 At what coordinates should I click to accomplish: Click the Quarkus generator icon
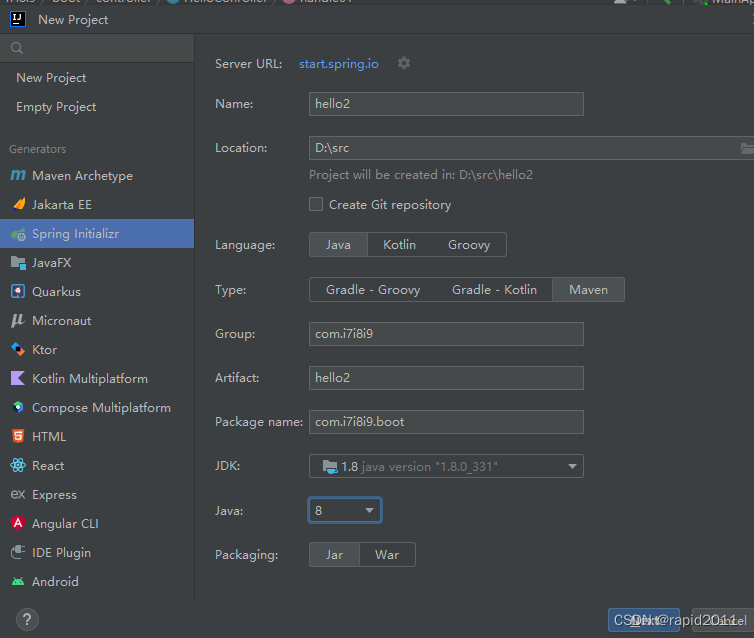(x=18, y=292)
